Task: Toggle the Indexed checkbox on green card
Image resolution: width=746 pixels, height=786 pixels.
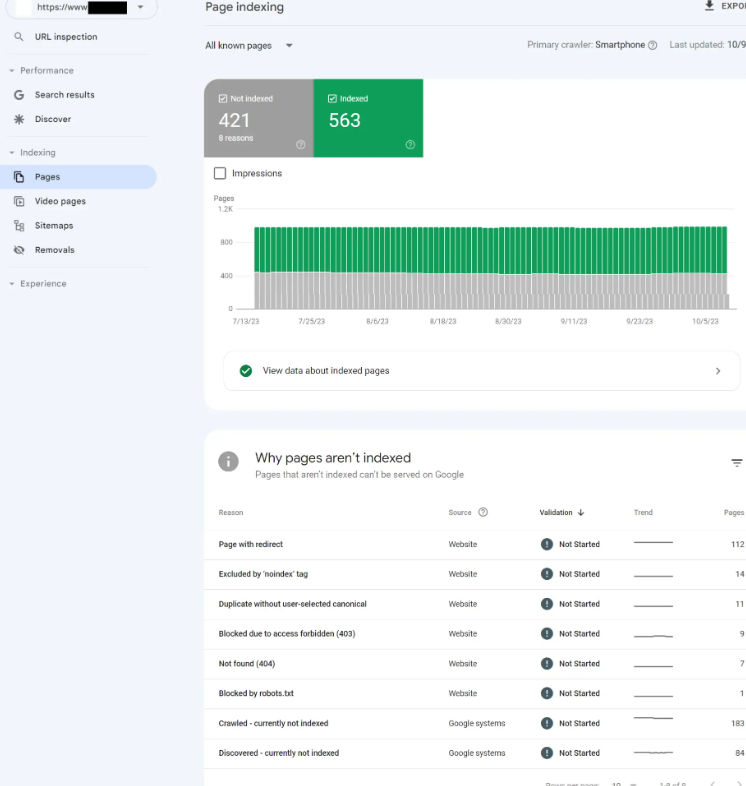Action: (333, 99)
